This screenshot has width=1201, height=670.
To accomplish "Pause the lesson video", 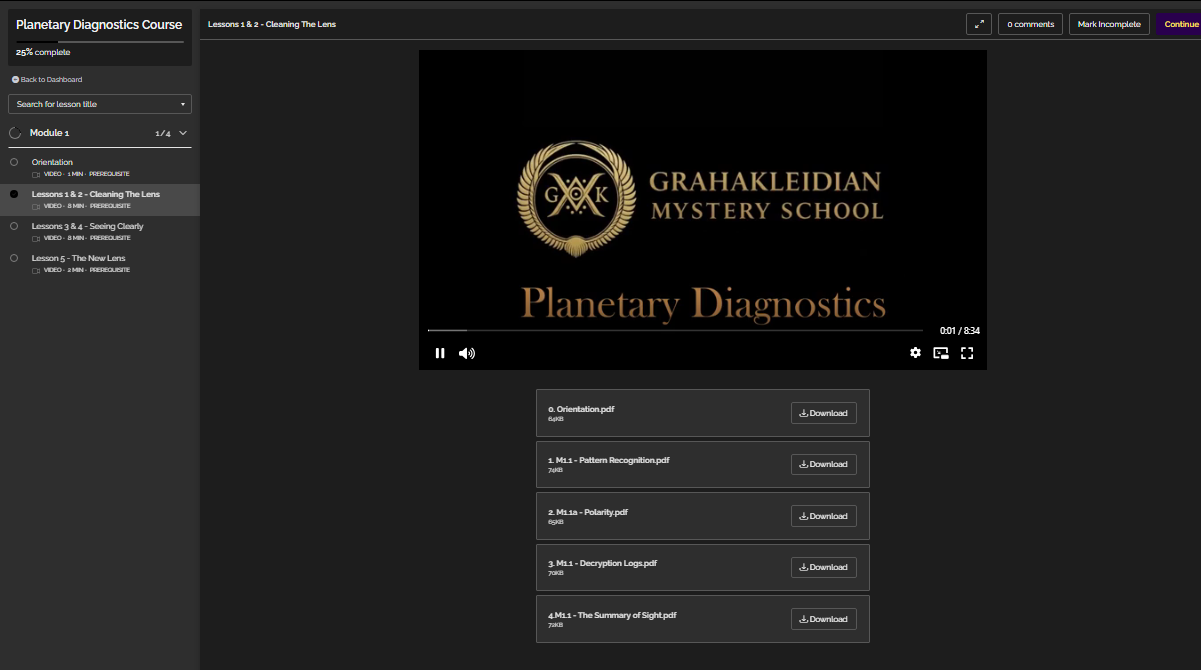I will (440, 353).
